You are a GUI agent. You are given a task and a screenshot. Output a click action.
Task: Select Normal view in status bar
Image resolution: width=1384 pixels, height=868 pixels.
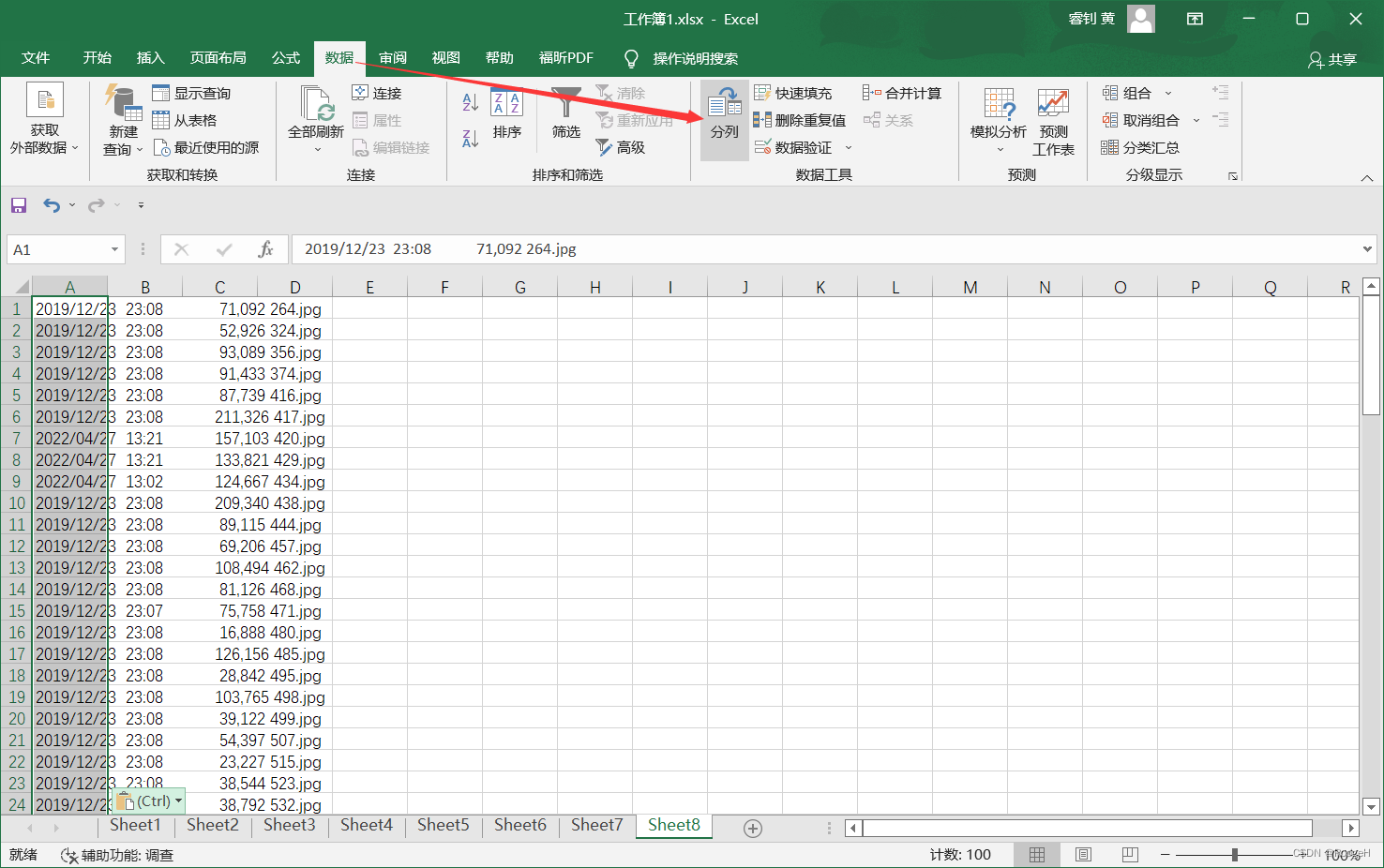(1036, 854)
